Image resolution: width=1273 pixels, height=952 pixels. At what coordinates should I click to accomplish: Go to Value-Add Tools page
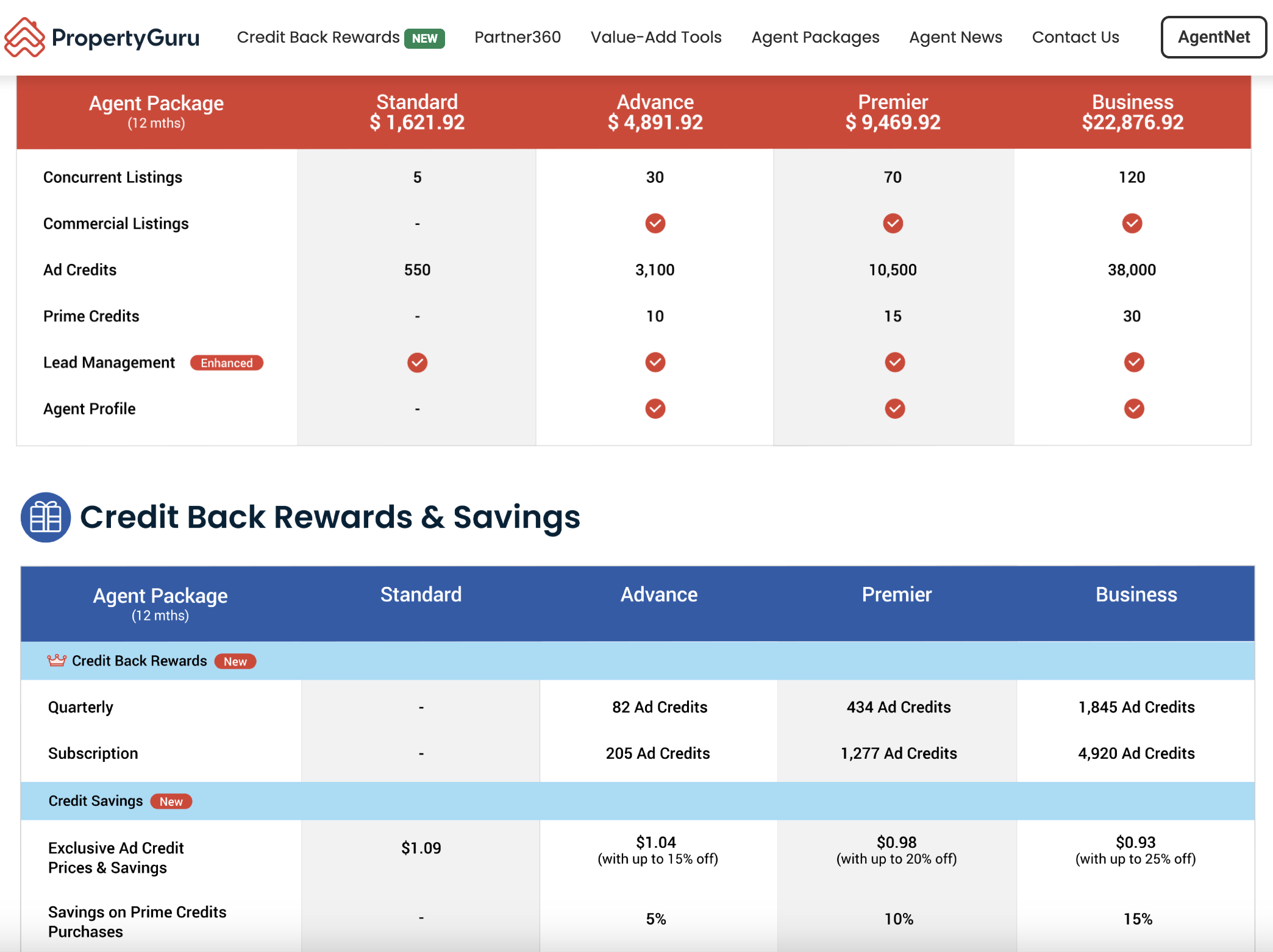pos(655,37)
